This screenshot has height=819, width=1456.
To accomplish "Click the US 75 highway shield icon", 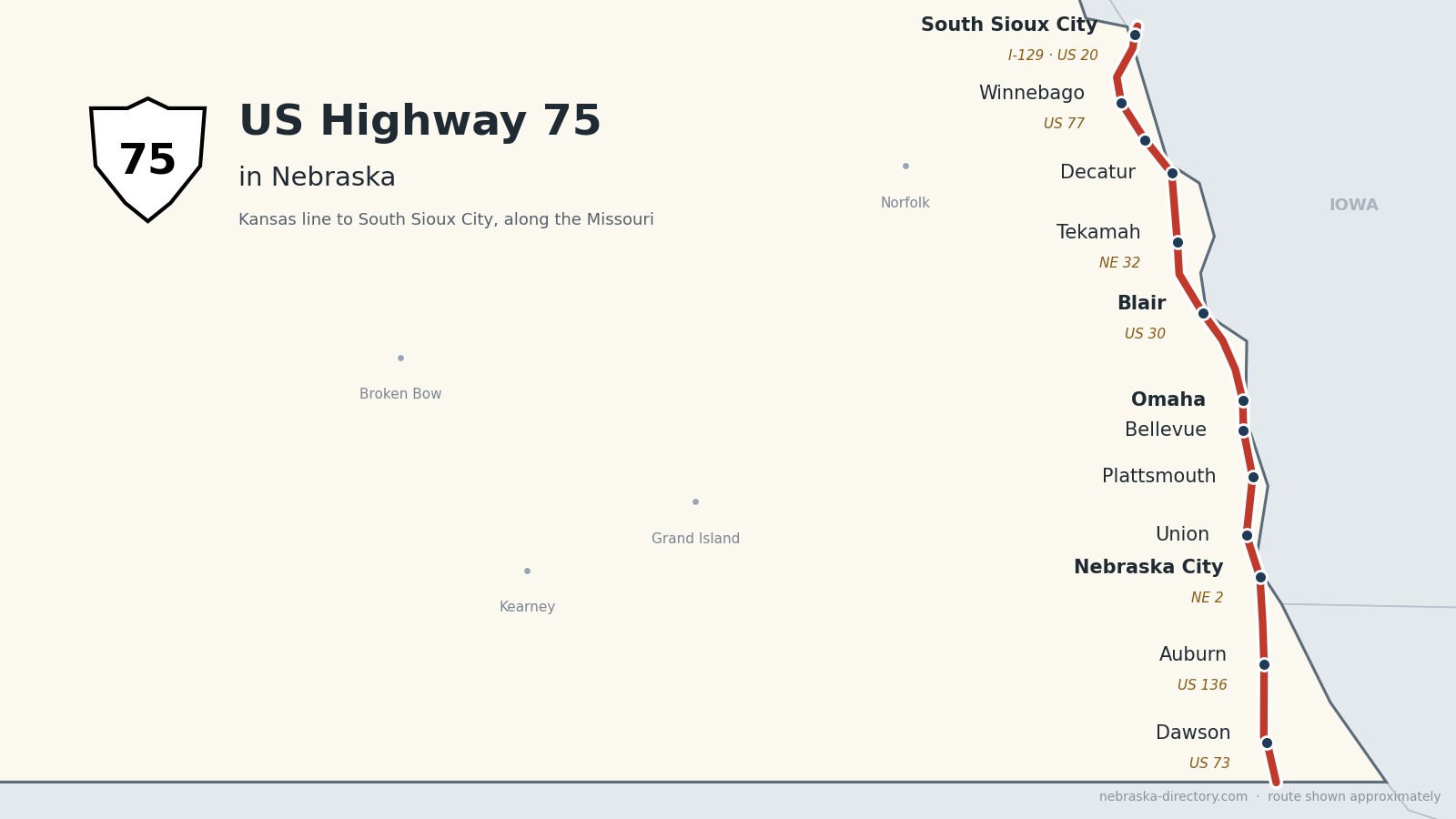I will (x=147, y=159).
